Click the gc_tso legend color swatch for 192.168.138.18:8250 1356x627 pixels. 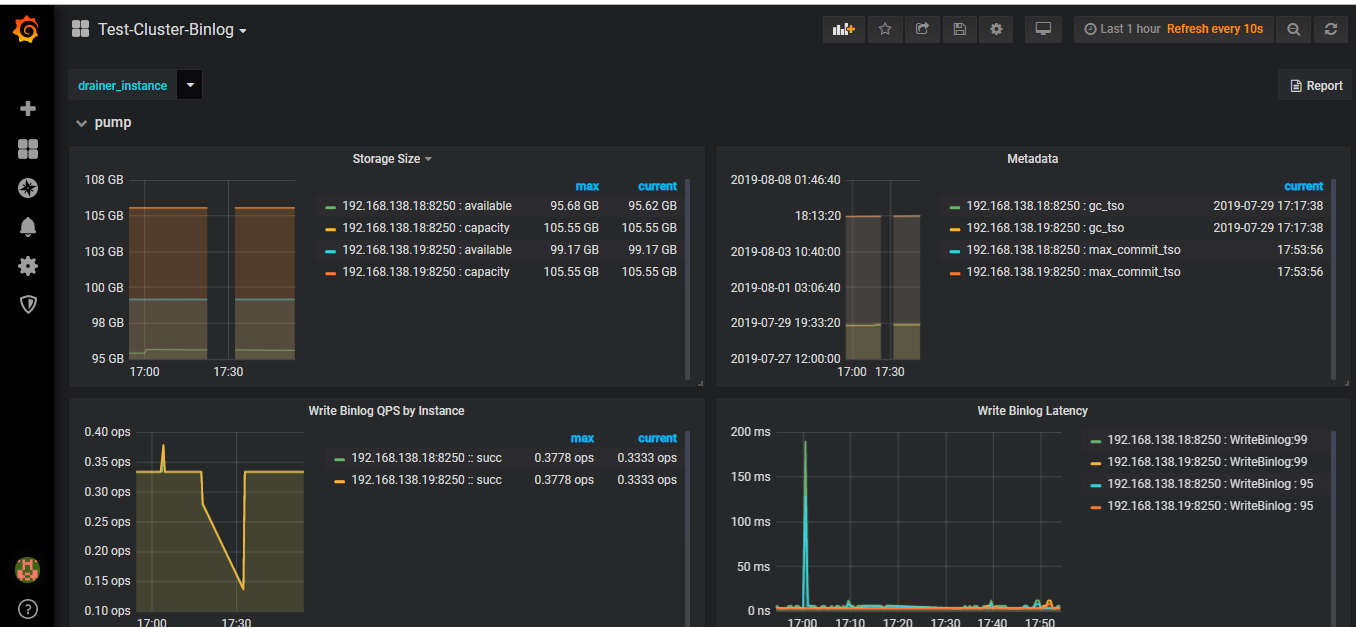coord(954,207)
